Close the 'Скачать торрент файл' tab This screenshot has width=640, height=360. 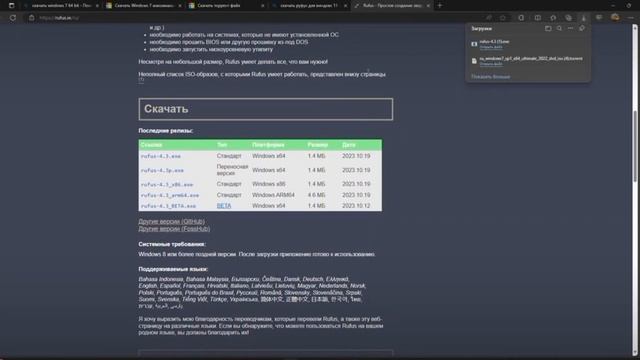click(262, 6)
